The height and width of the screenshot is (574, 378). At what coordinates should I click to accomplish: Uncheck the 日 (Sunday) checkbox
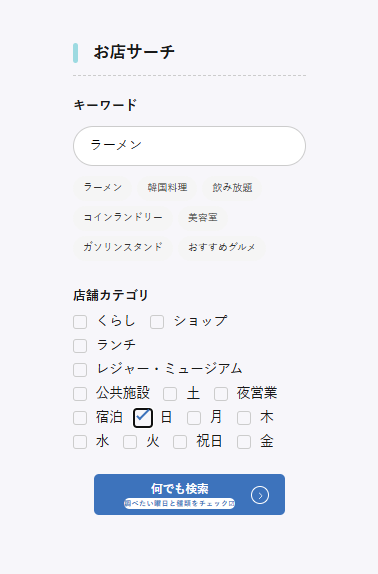[143, 418]
